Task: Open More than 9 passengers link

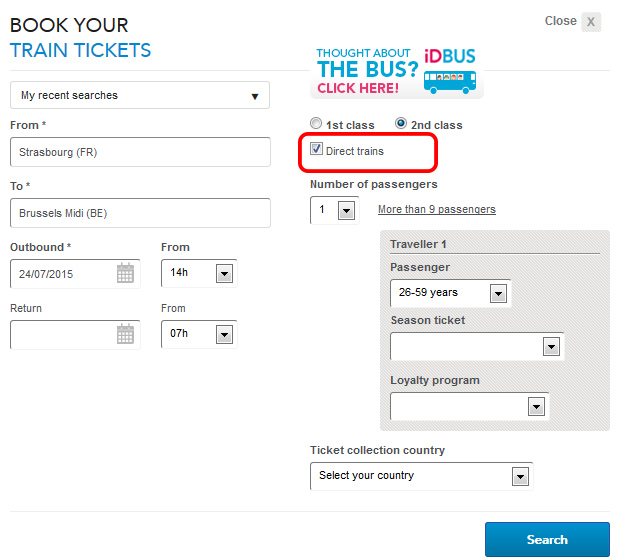Action: click(436, 210)
